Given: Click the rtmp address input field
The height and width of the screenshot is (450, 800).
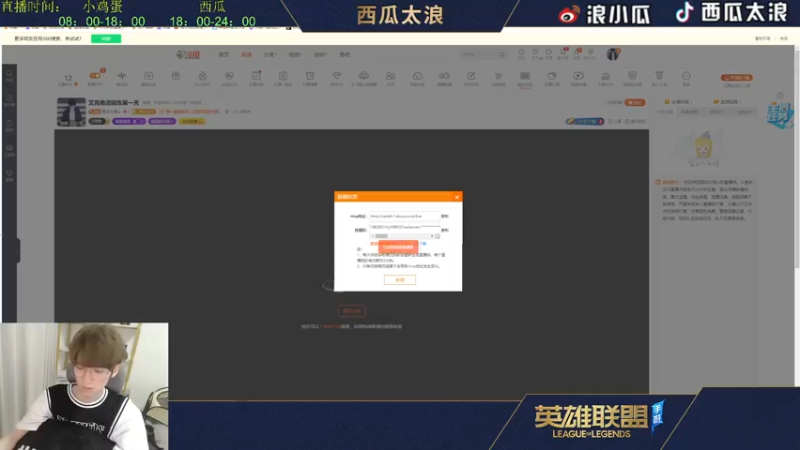Looking at the screenshot, I should [x=404, y=216].
